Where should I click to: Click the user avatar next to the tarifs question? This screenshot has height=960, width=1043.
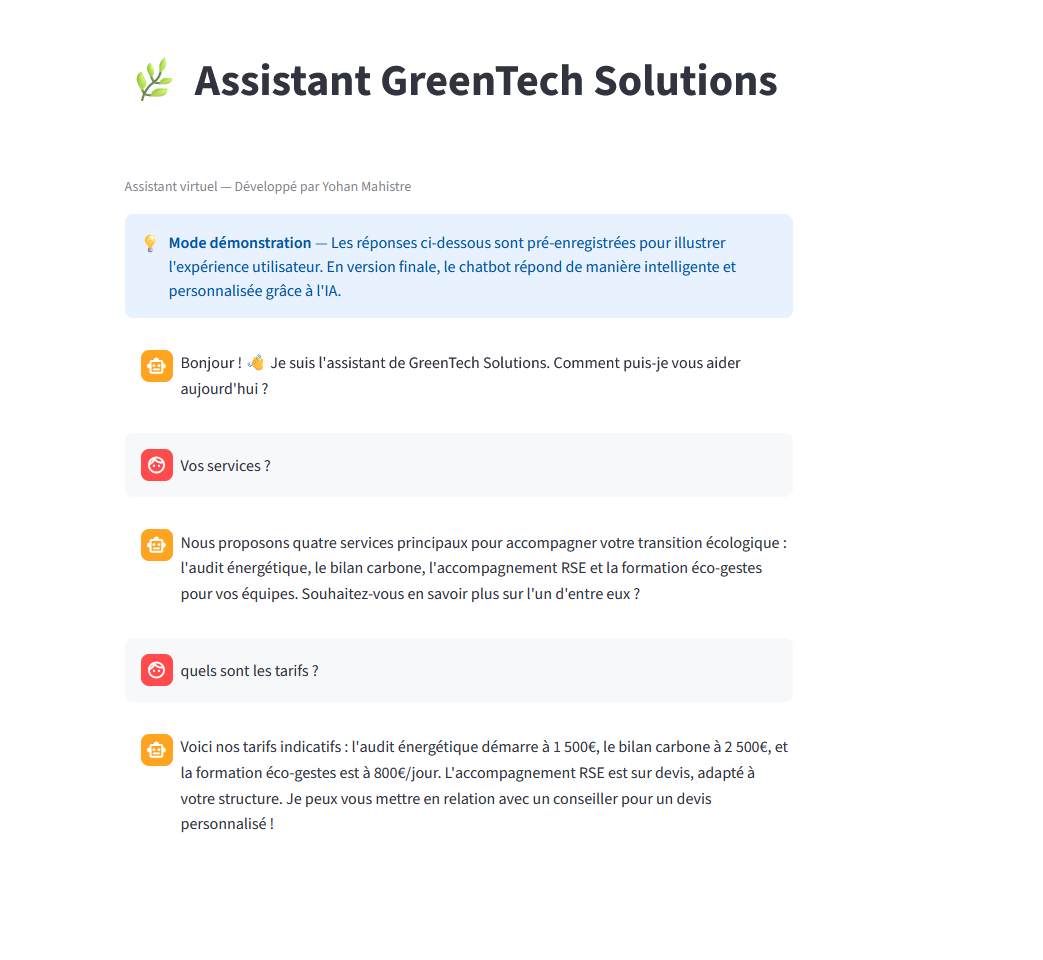click(x=156, y=670)
